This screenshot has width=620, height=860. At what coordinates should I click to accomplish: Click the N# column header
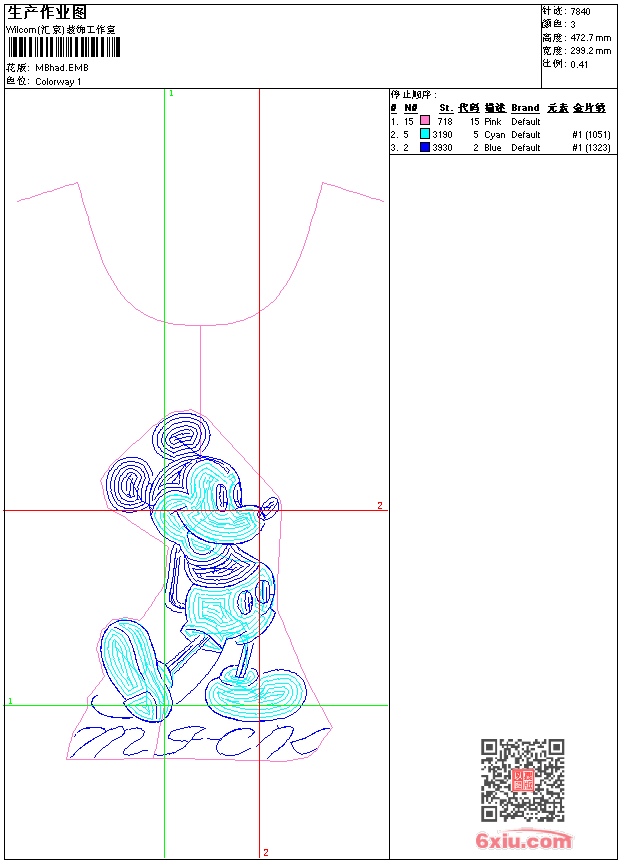click(x=410, y=108)
